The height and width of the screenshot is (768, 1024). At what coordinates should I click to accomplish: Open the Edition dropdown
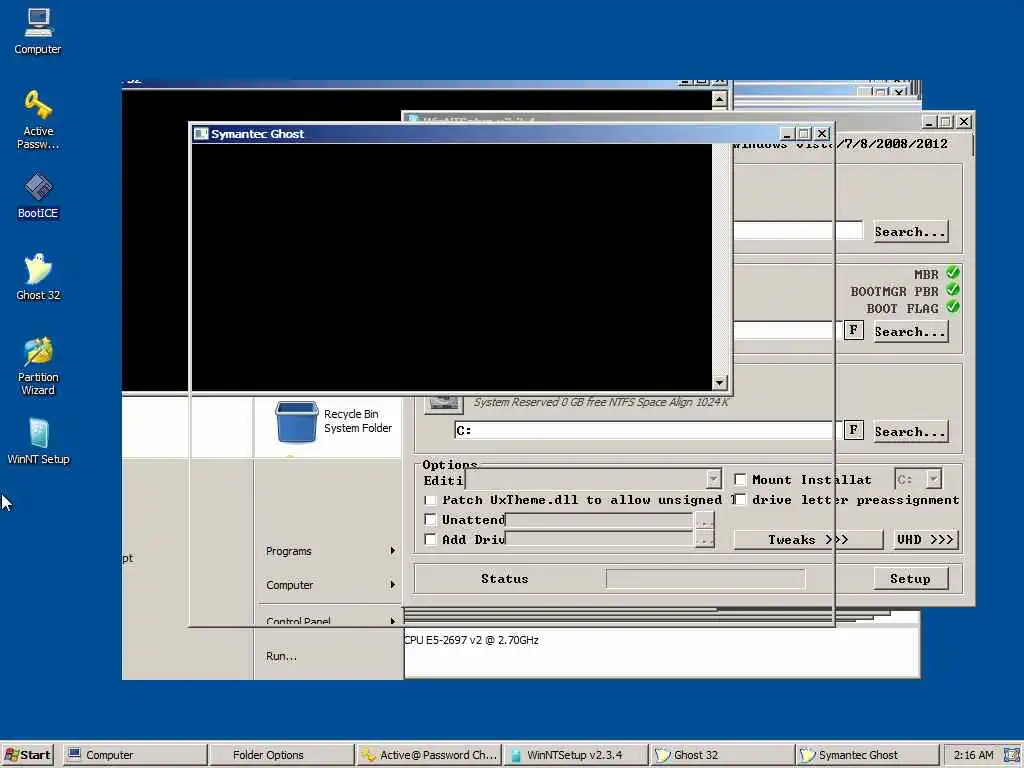[713, 479]
